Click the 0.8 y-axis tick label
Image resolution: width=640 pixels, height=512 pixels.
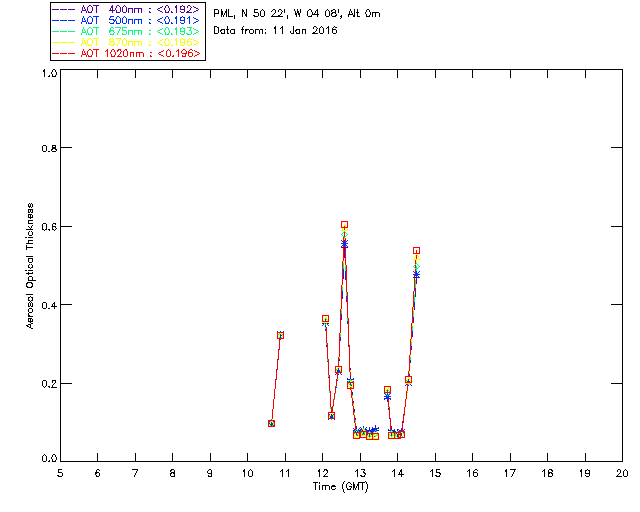(x=49, y=148)
